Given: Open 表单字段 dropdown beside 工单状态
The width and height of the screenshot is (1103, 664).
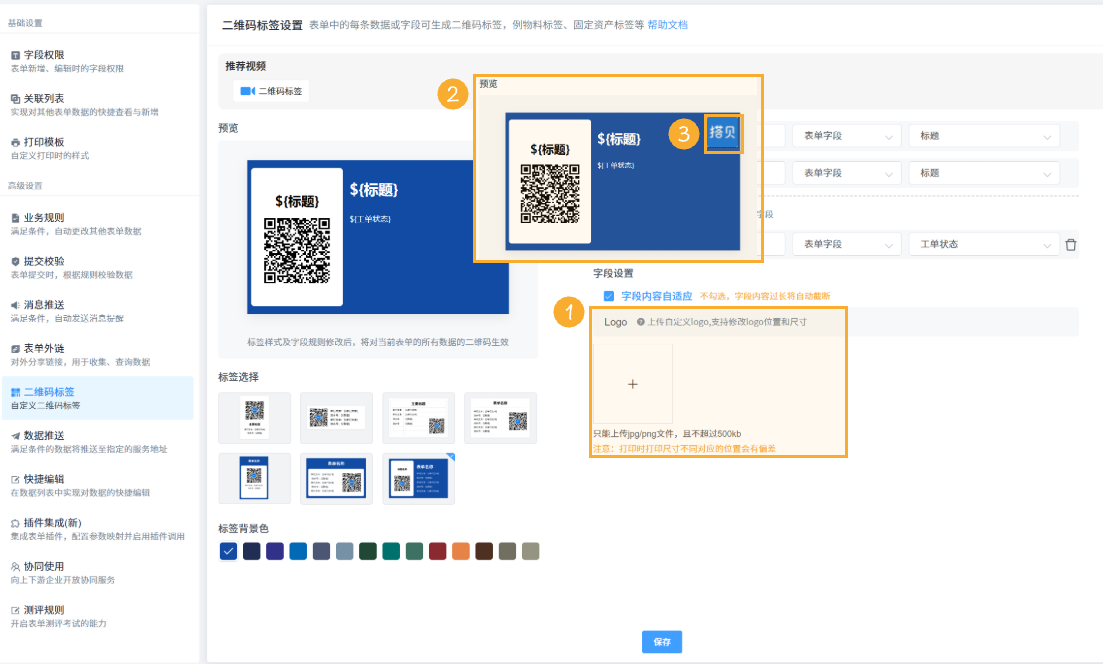Looking at the screenshot, I should 847,244.
